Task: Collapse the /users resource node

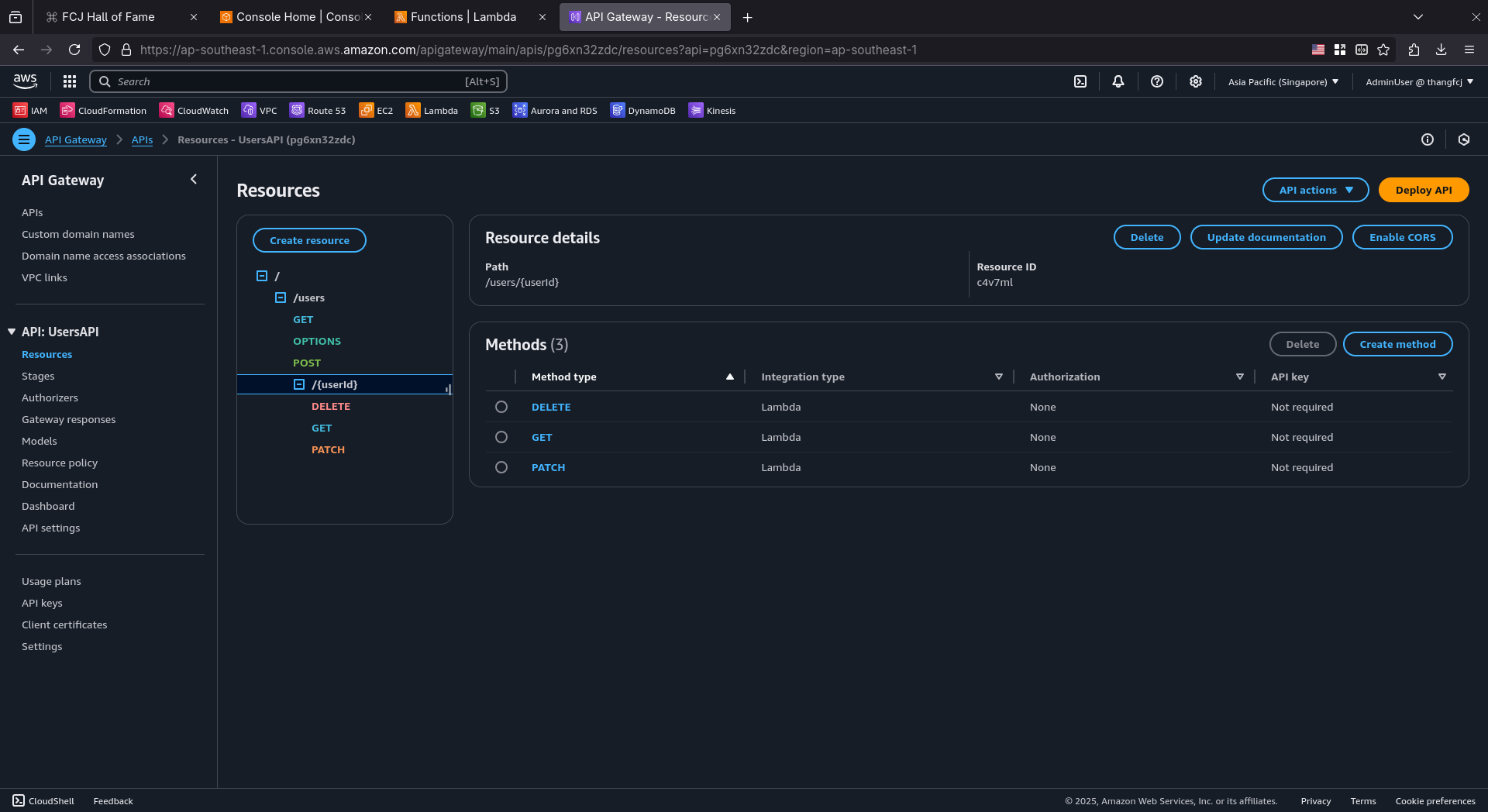Action: point(281,298)
